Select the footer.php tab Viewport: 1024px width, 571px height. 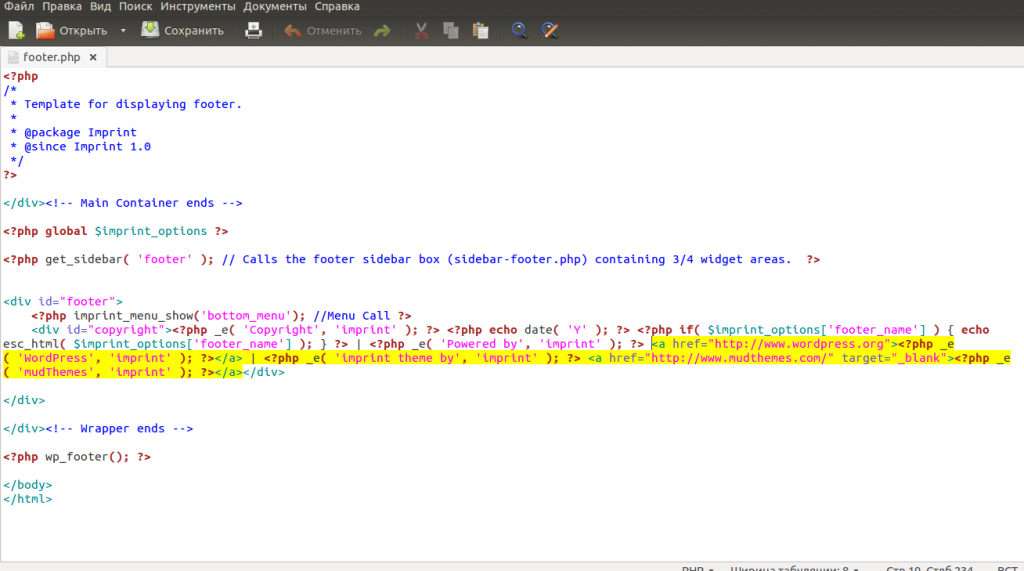[50, 58]
